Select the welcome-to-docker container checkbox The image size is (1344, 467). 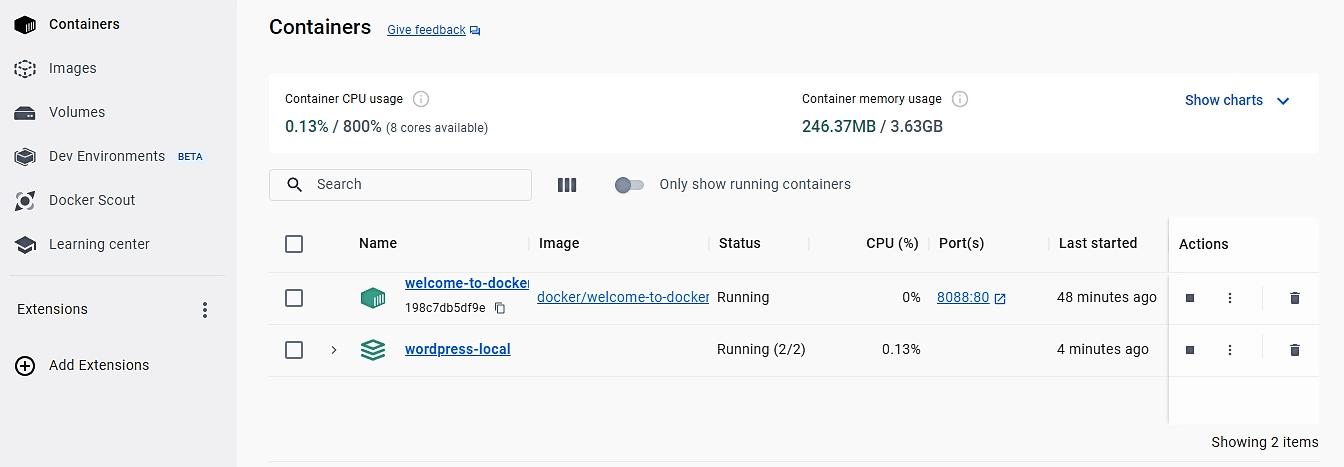[x=294, y=298]
